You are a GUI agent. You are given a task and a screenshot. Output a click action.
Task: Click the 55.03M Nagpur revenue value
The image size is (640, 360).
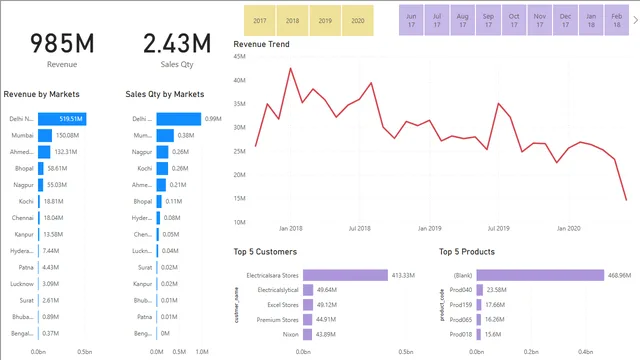pos(57,185)
